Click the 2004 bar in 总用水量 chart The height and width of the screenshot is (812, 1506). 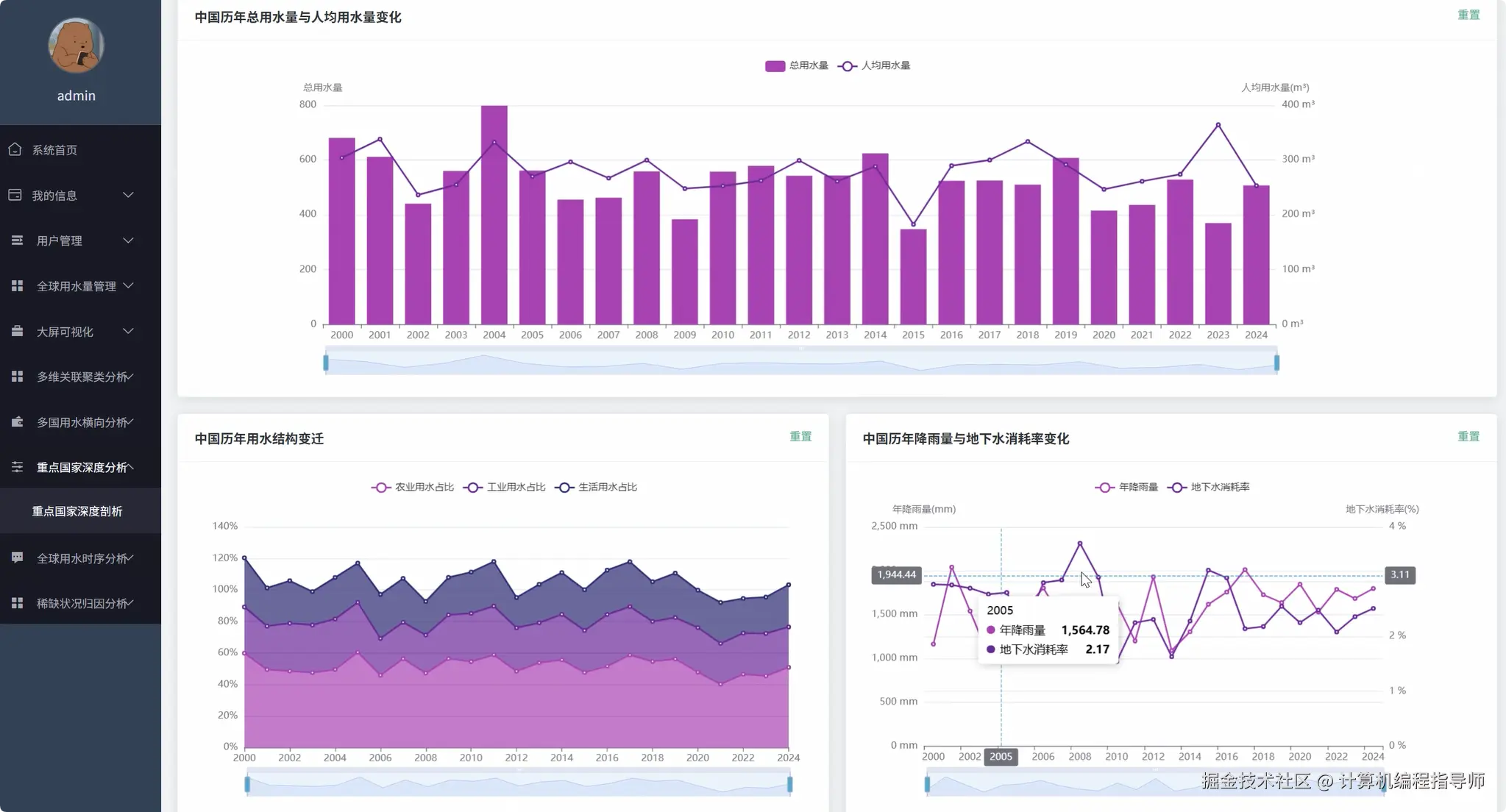tap(494, 215)
